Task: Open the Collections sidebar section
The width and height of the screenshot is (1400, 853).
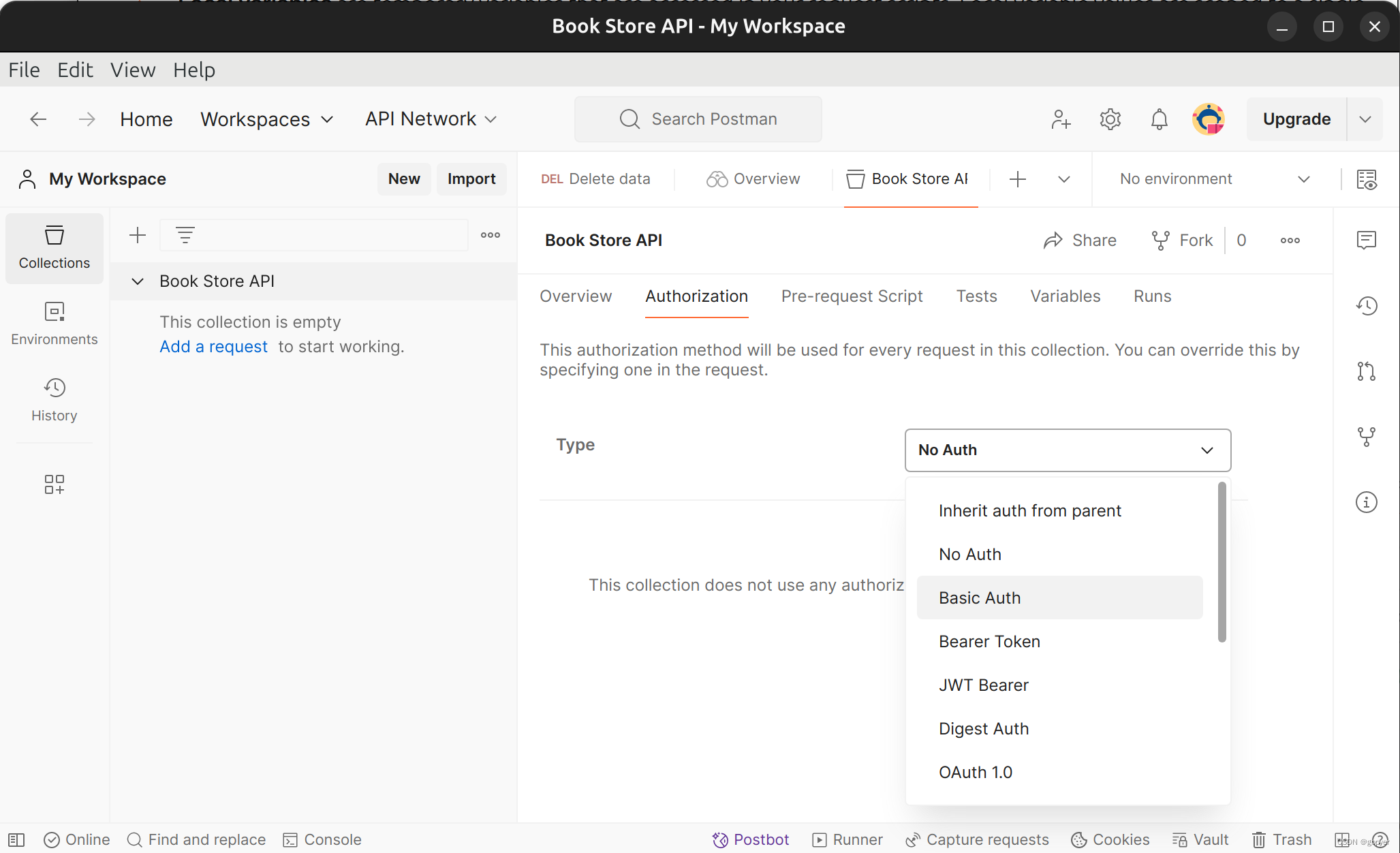Action: point(55,248)
